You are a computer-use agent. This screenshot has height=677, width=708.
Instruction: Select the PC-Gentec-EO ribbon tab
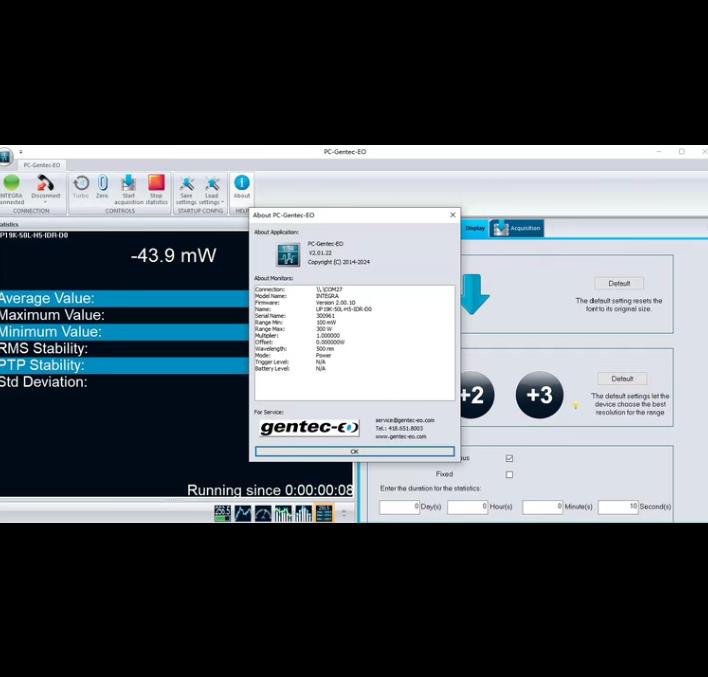point(42,165)
